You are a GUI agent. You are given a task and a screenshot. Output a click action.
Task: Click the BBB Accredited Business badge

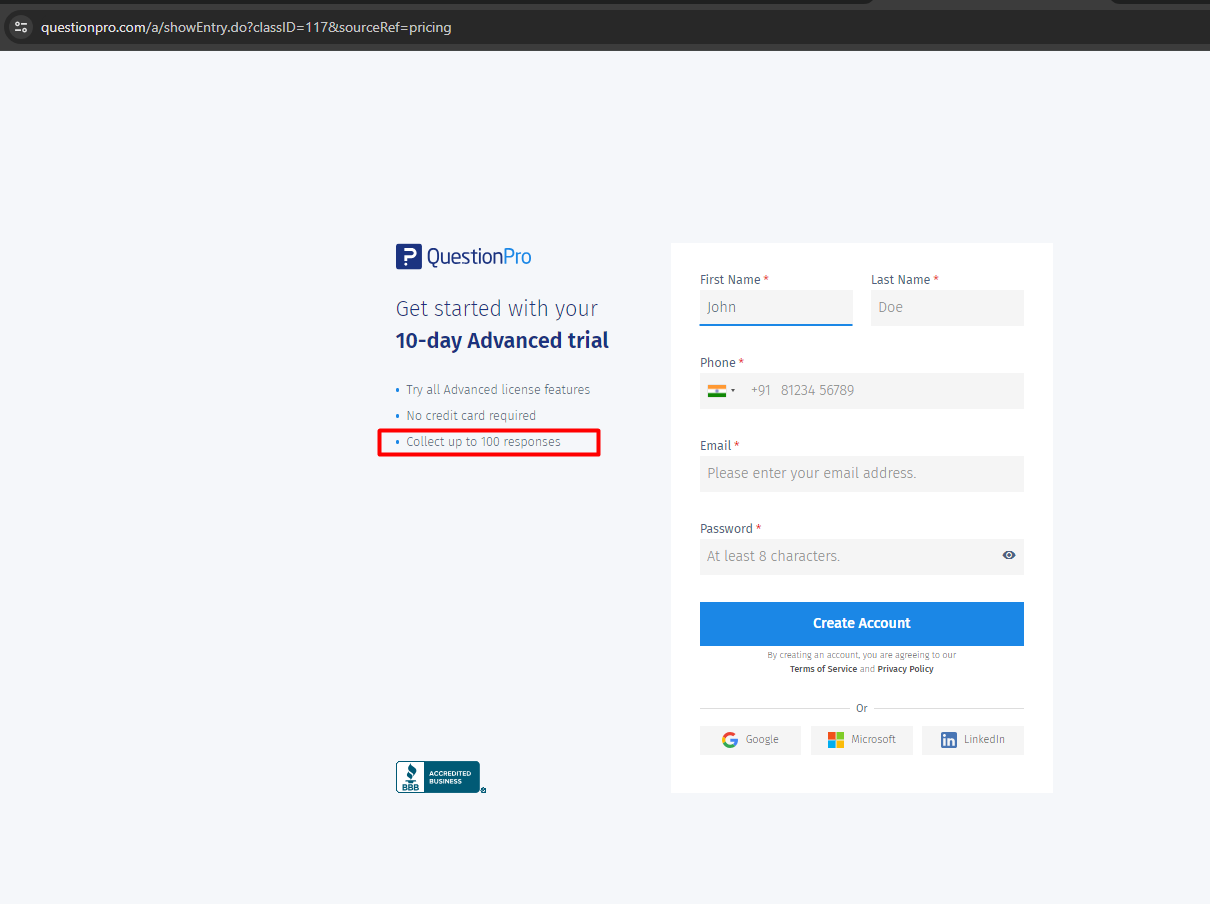click(x=440, y=777)
